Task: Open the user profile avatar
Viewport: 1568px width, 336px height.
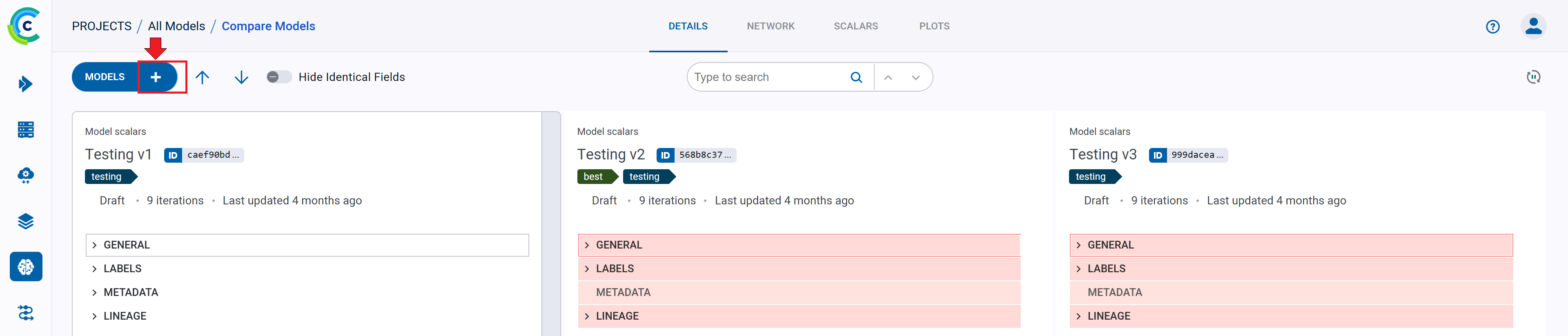Action: coord(1533,26)
